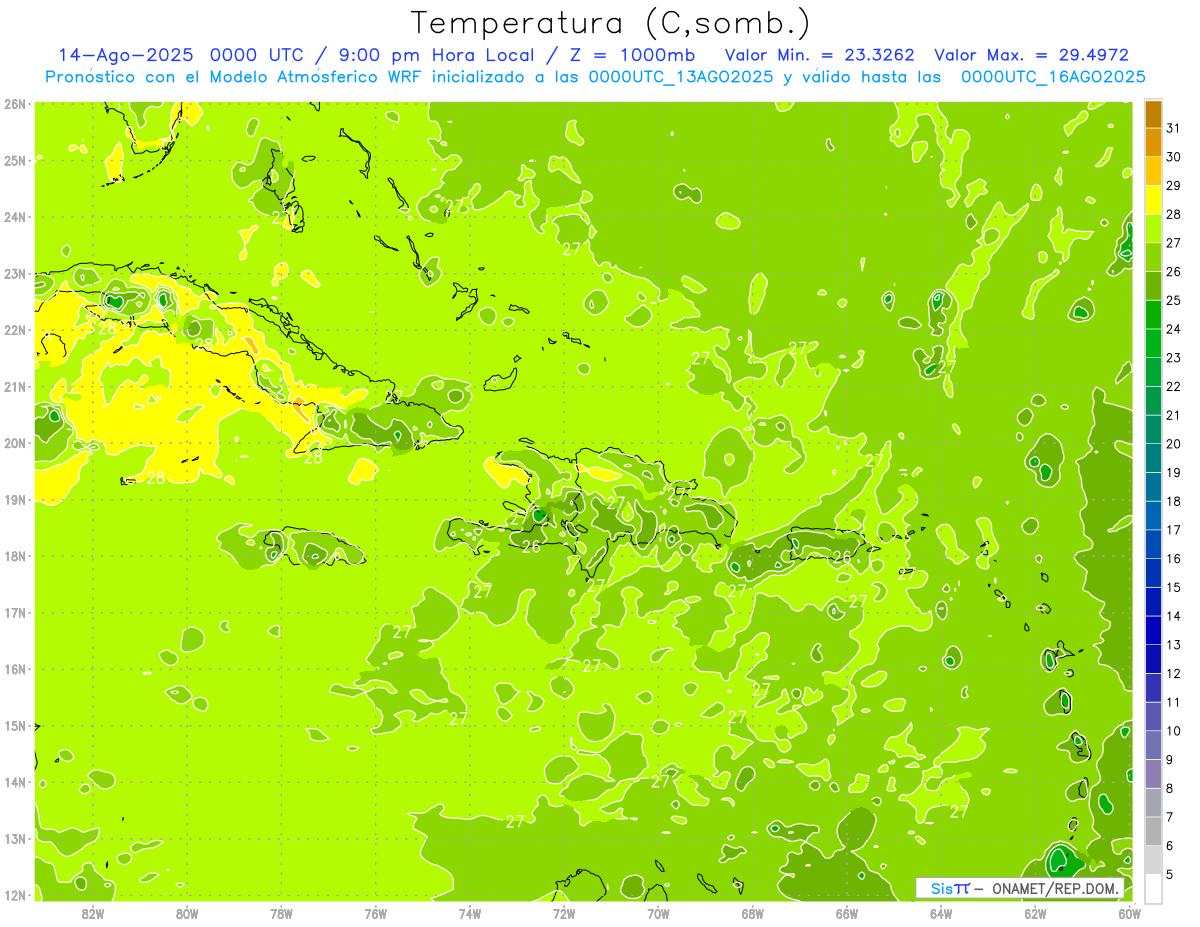
Task: Click the 24N latitude axis label
Action: point(14,217)
